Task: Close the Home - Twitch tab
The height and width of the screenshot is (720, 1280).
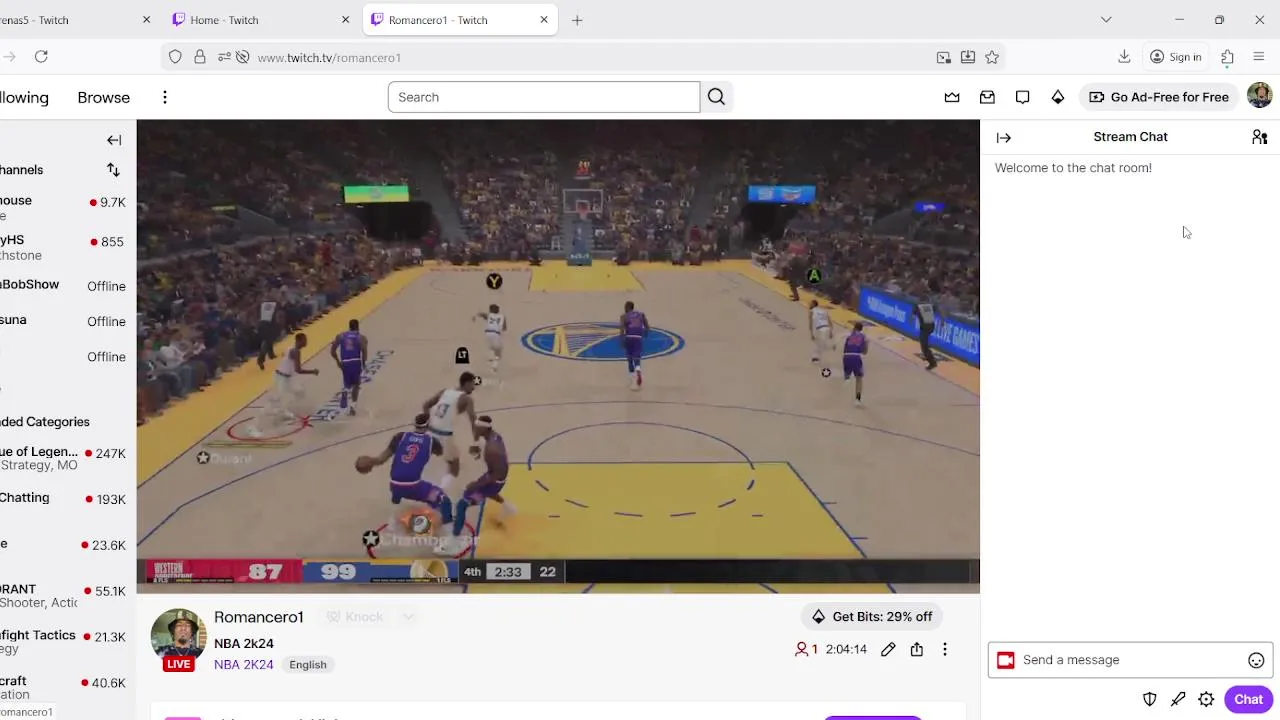Action: 346,20
